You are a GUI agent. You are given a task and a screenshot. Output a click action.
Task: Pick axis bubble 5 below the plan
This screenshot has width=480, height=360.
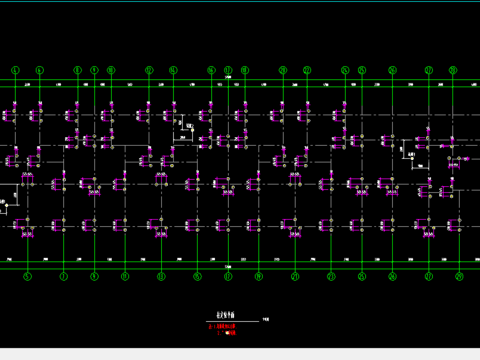pos(28,276)
